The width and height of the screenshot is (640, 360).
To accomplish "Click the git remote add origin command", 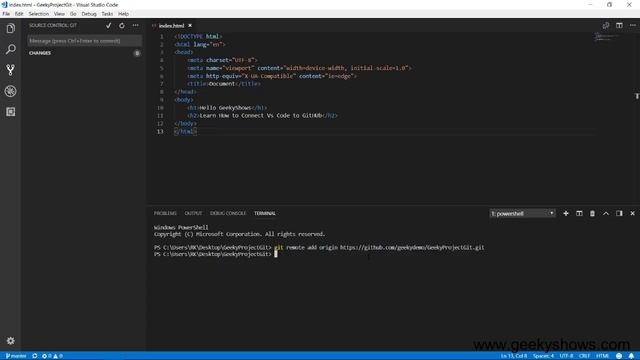I will coord(379,247).
